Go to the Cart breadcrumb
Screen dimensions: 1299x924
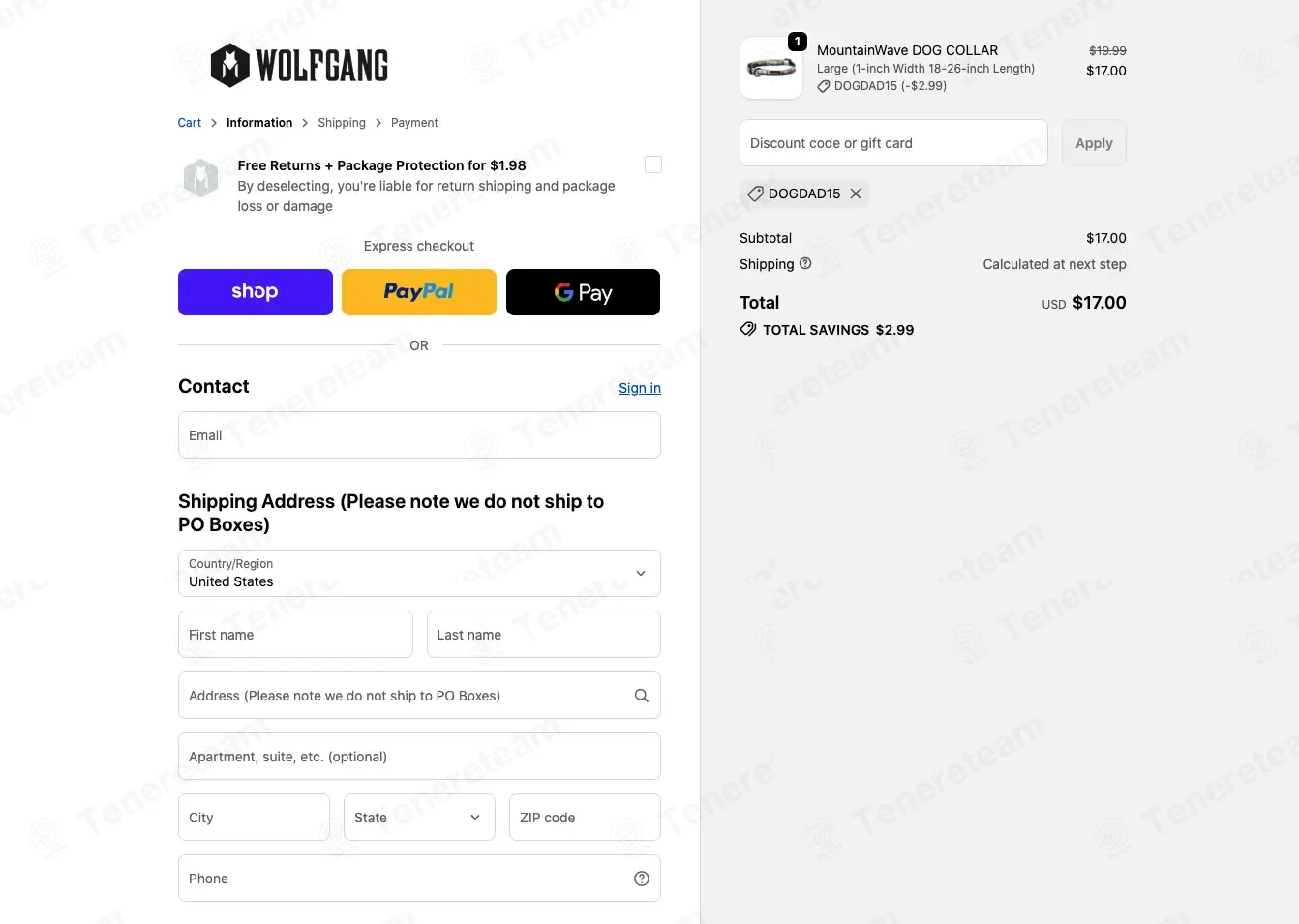tap(190, 123)
